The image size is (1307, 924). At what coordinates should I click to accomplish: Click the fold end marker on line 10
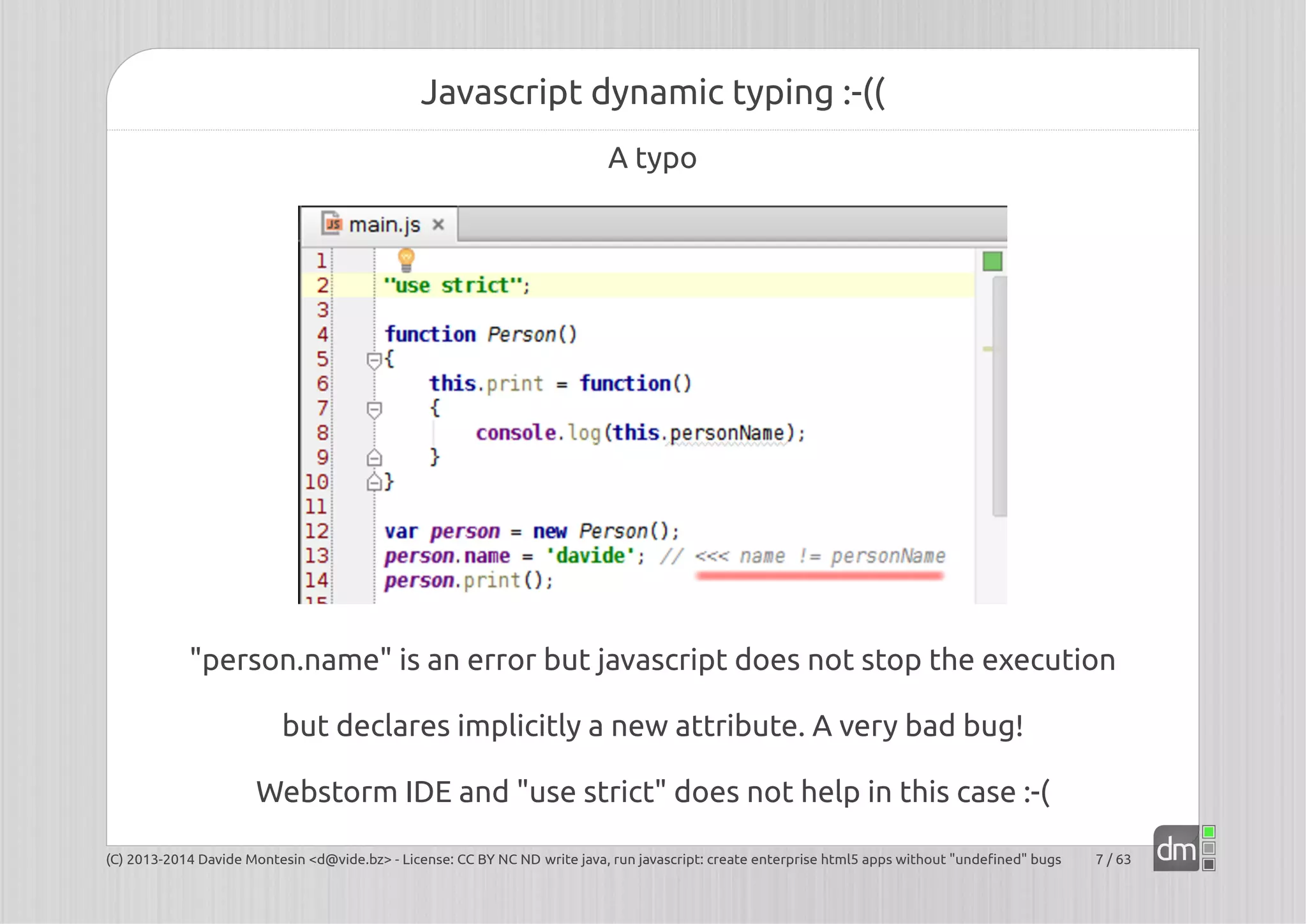pos(374,482)
